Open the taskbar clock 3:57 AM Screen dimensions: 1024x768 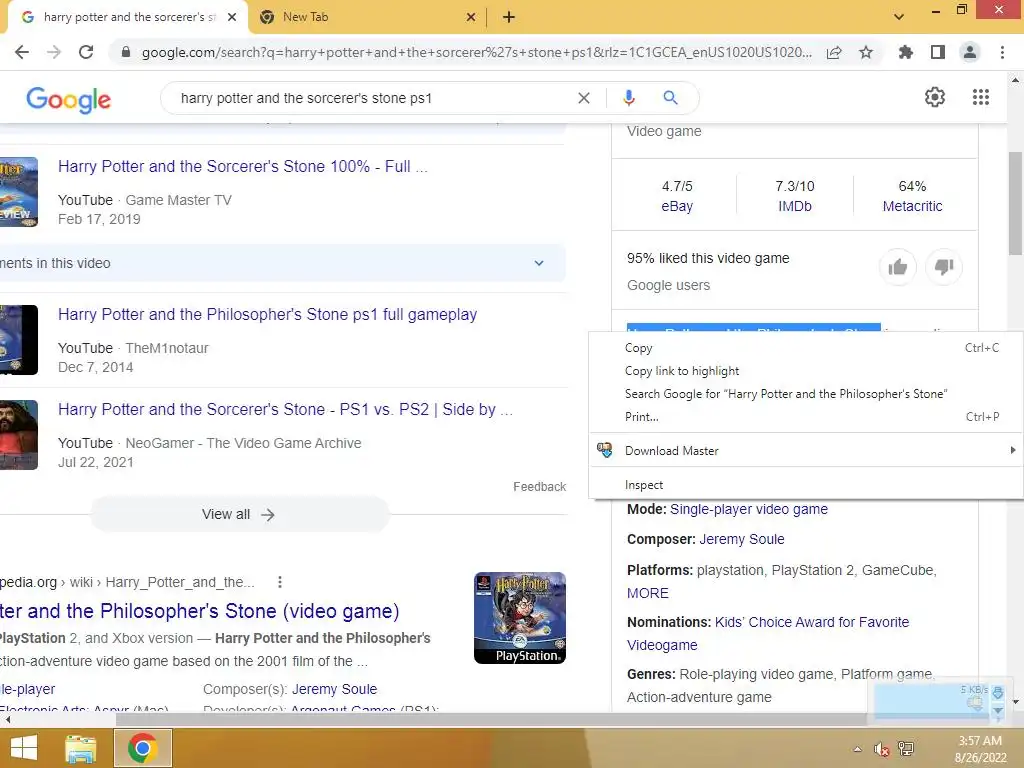coord(980,749)
